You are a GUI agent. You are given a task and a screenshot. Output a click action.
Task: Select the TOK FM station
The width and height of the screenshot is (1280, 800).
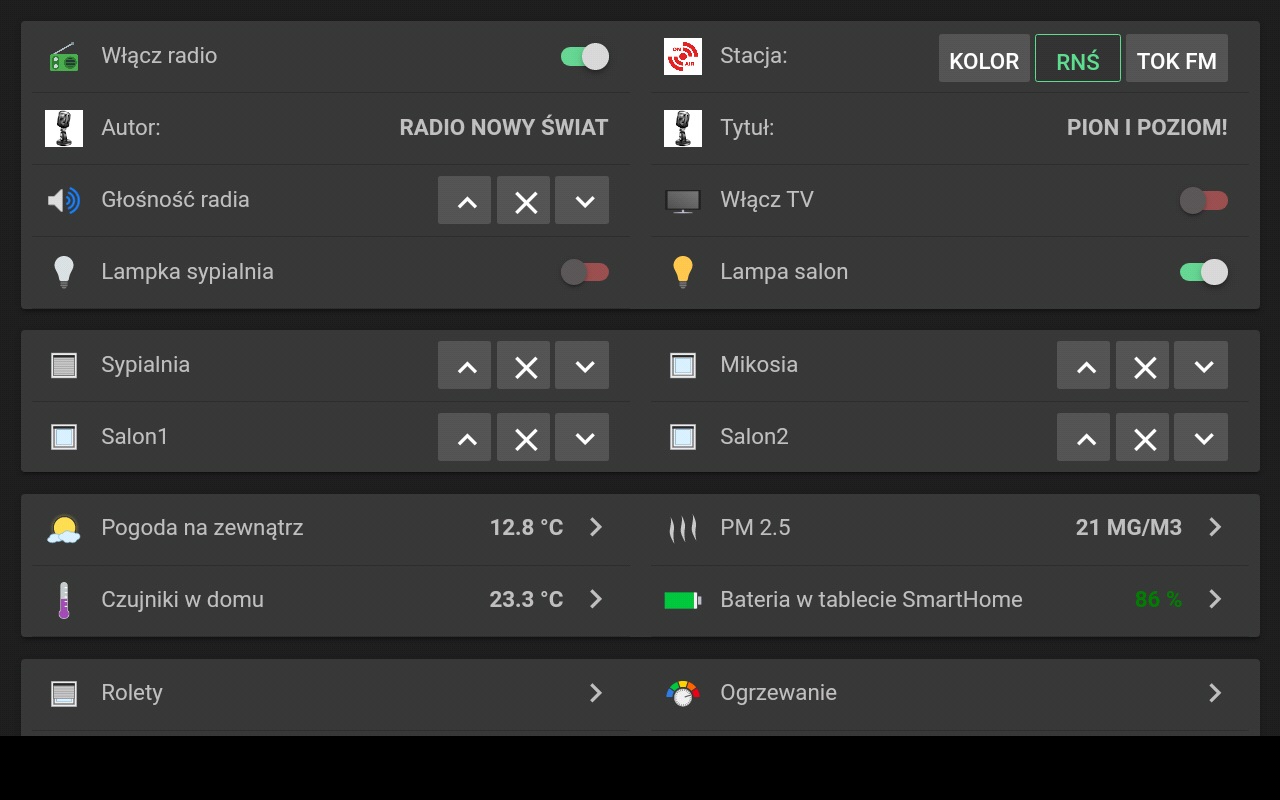pos(1177,59)
